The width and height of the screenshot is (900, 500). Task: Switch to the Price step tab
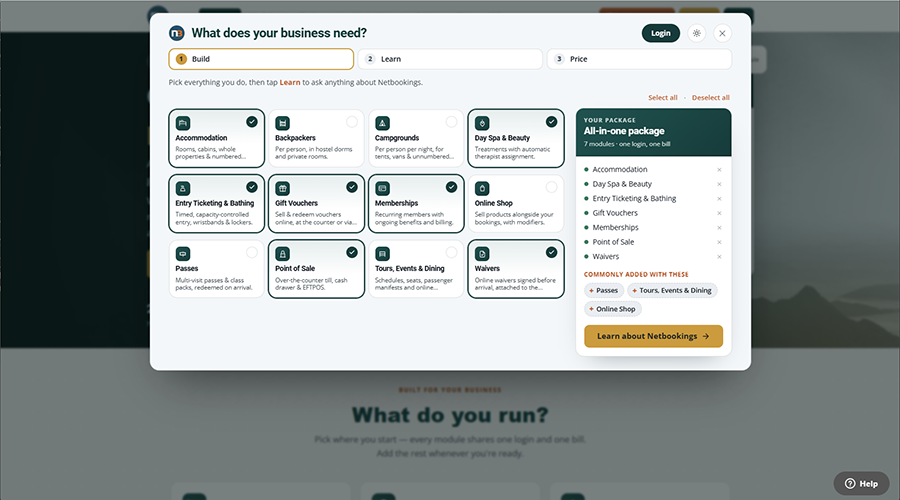point(639,59)
